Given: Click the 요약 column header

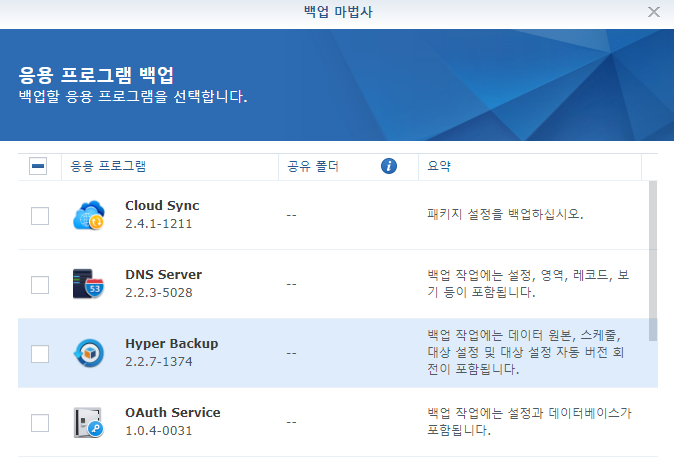Looking at the screenshot, I should pyautogui.click(x=530, y=166).
